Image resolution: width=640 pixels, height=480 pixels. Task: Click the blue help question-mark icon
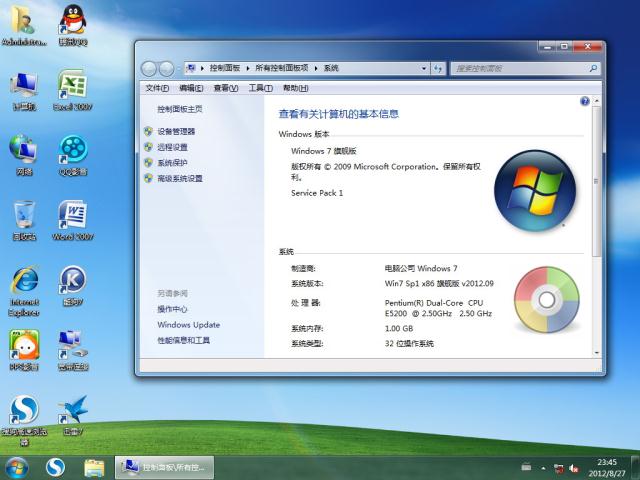[x=584, y=101]
